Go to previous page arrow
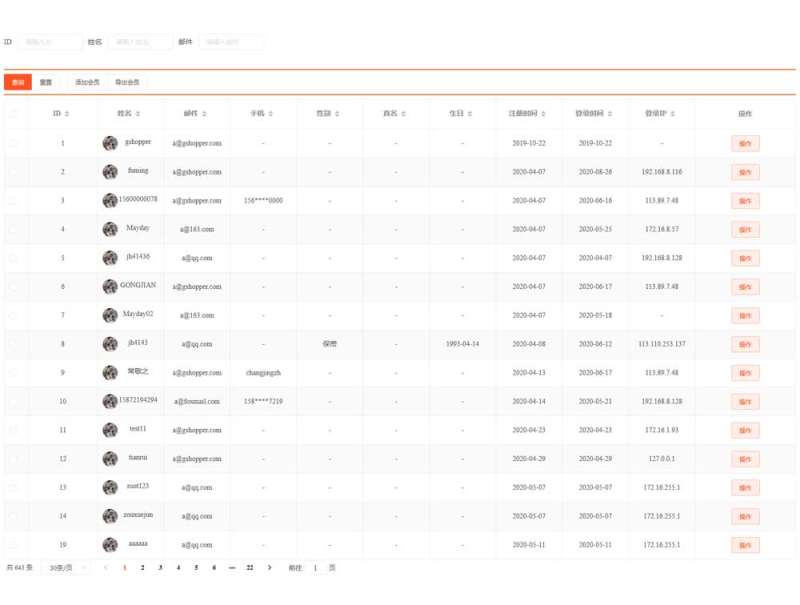This screenshot has height=605, width=800. coord(106,568)
